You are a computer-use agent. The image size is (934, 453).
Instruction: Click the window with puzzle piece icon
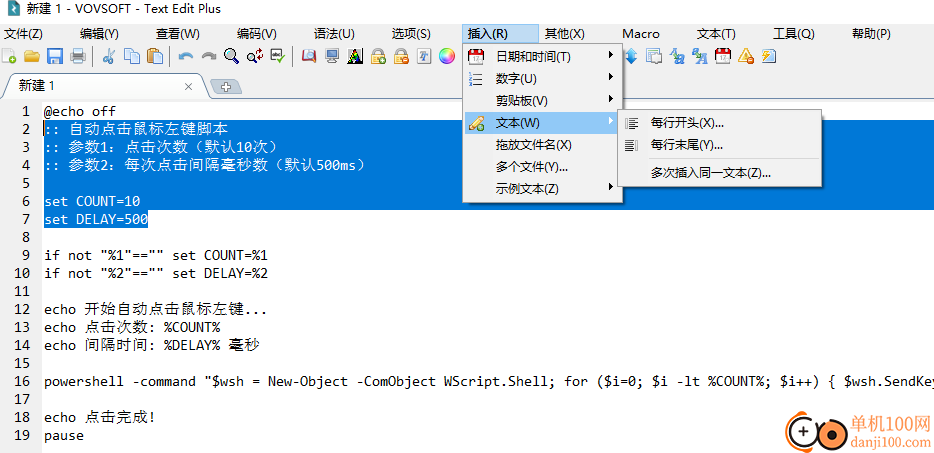point(654,57)
